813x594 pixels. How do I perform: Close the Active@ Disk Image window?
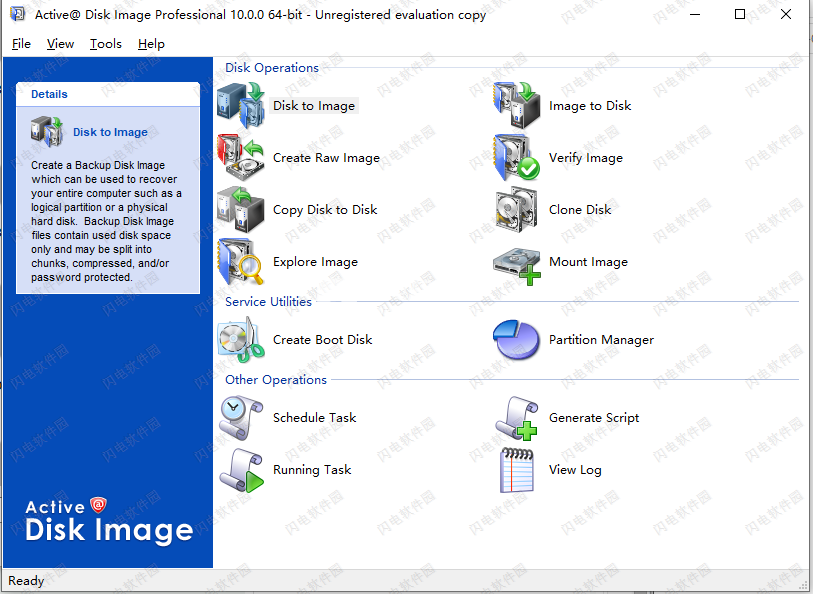click(786, 15)
